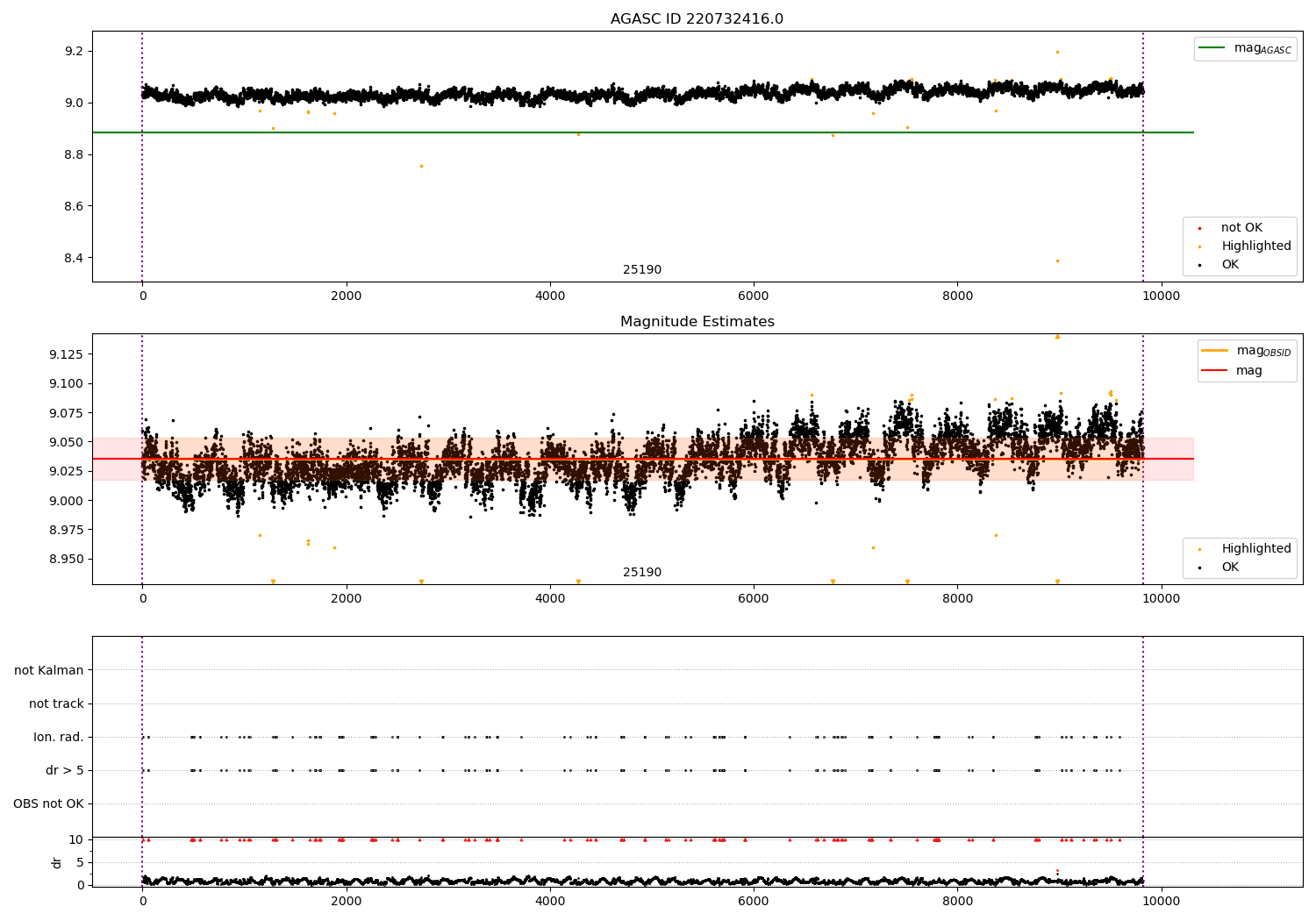
Task: Click the 'dr' axis label at bottom left
Action: point(57,862)
